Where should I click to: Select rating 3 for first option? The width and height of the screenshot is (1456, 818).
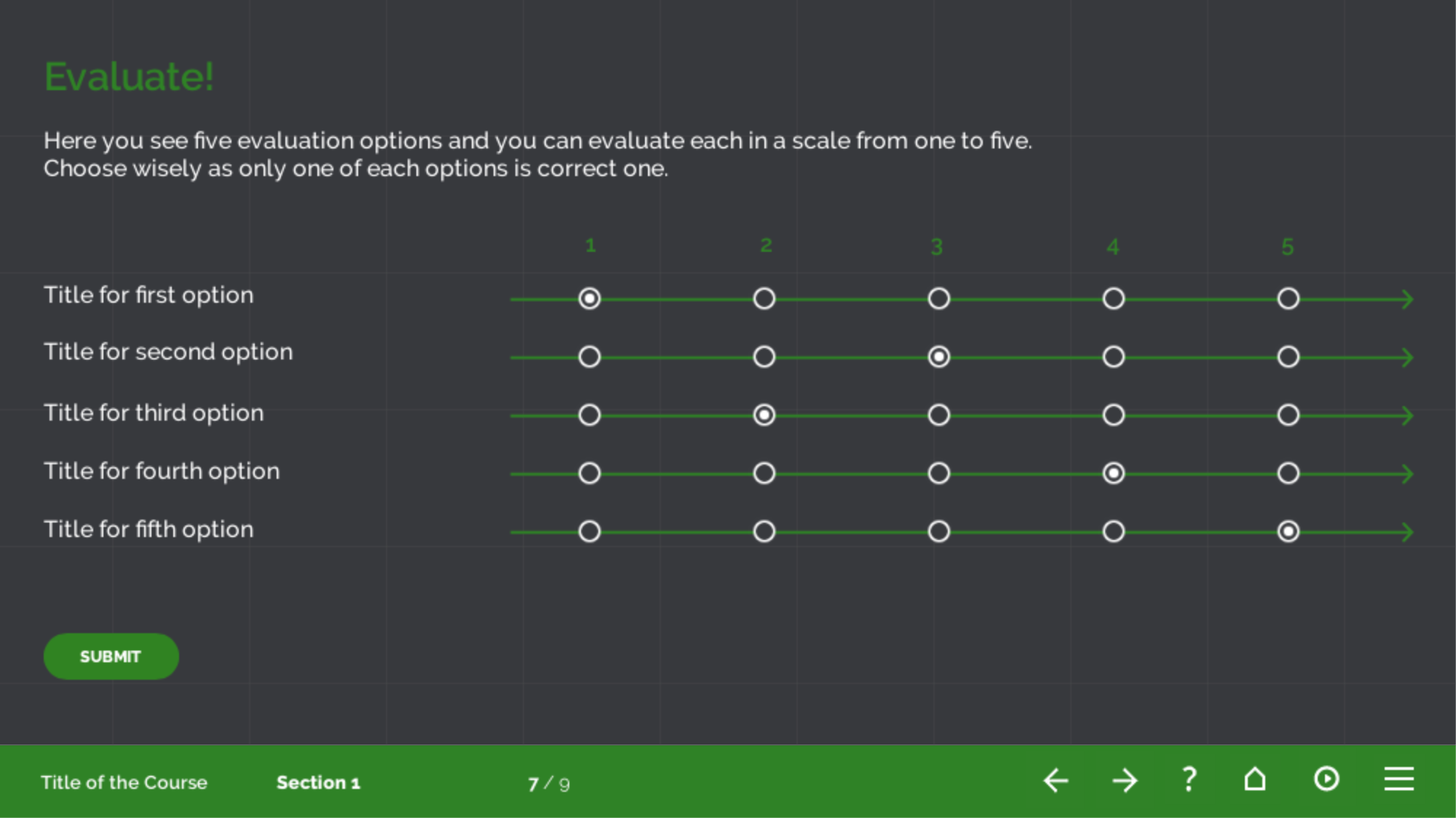click(x=939, y=298)
